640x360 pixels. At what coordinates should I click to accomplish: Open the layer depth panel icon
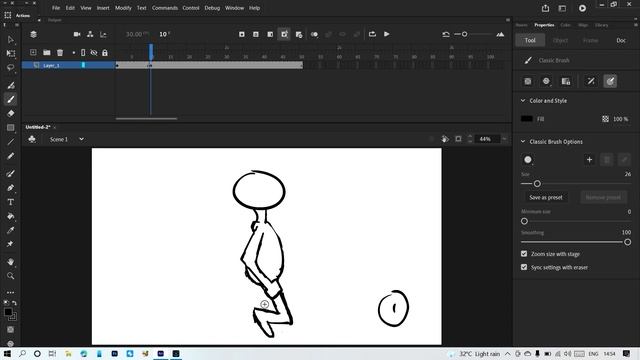[x=103, y=34]
